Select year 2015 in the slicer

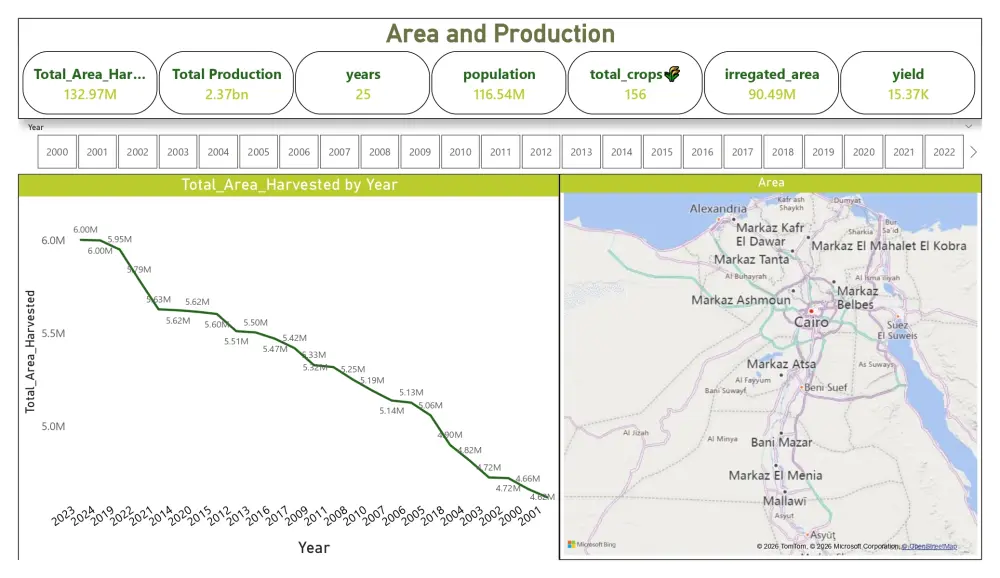[662, 152]
